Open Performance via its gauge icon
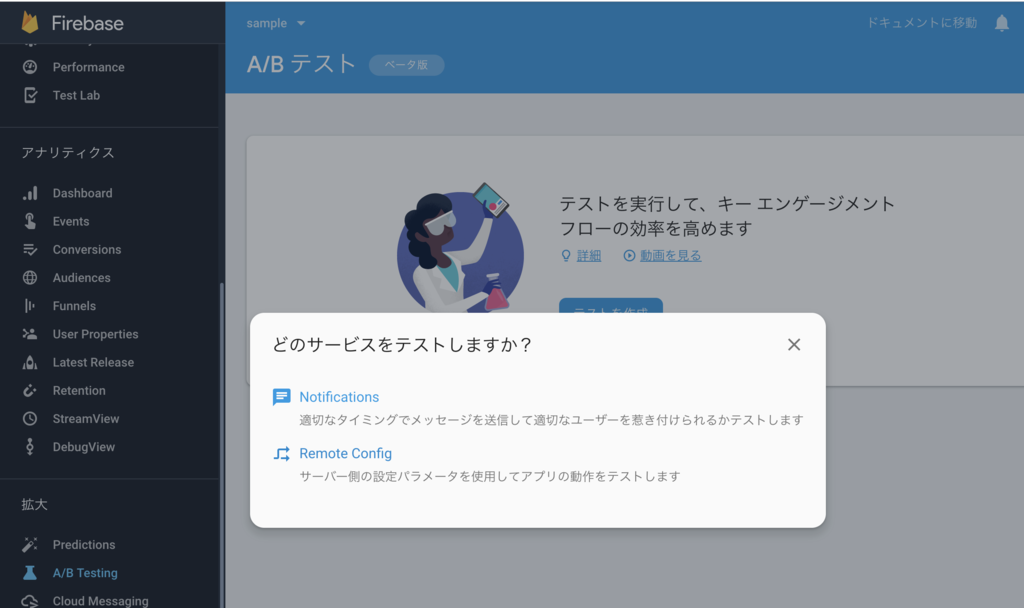Image resolution: width=1024 pixels, height=608 pixels. click(x=30, y=67)
